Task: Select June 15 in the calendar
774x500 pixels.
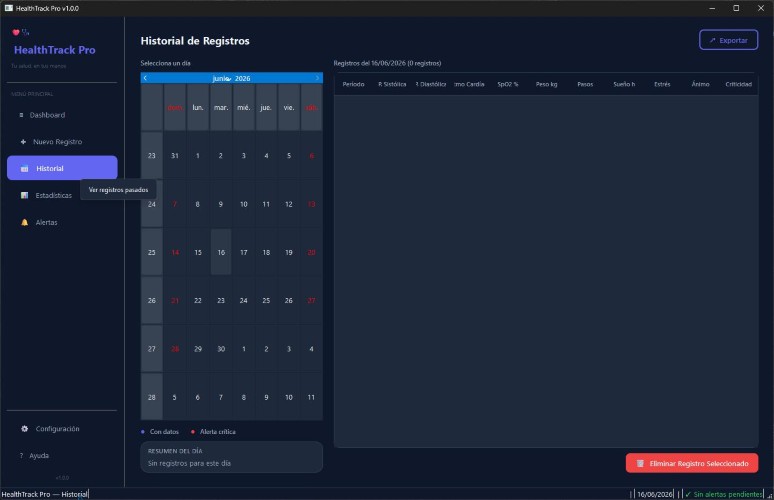Action: click(197, 252)
